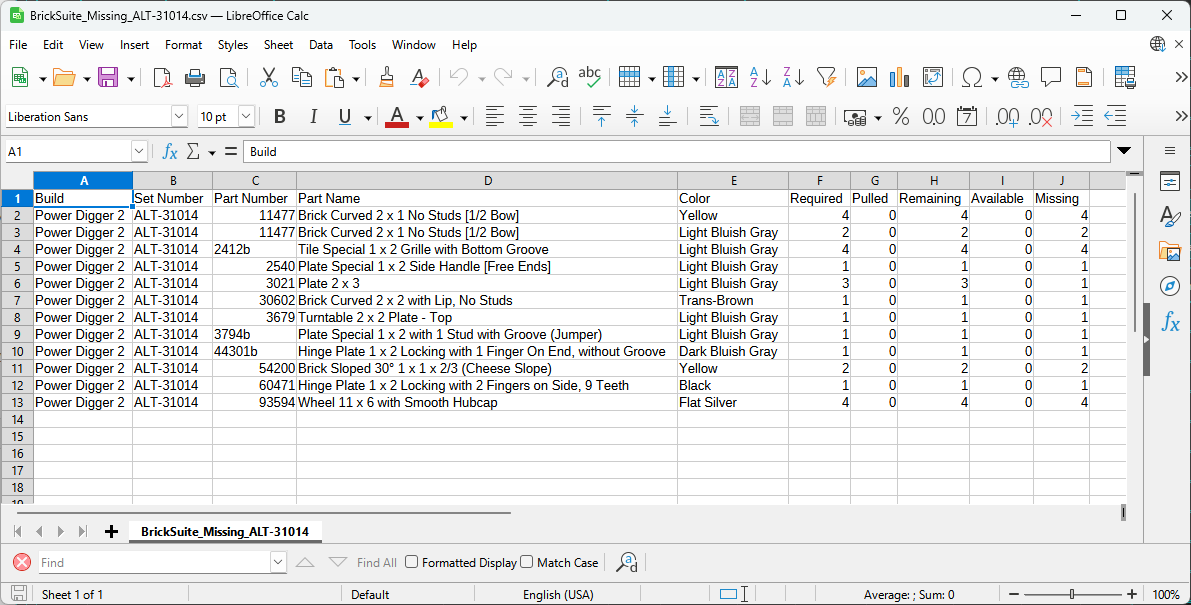Close the Find toolbar
This screenshot has width=1191, height=605.
22,562
